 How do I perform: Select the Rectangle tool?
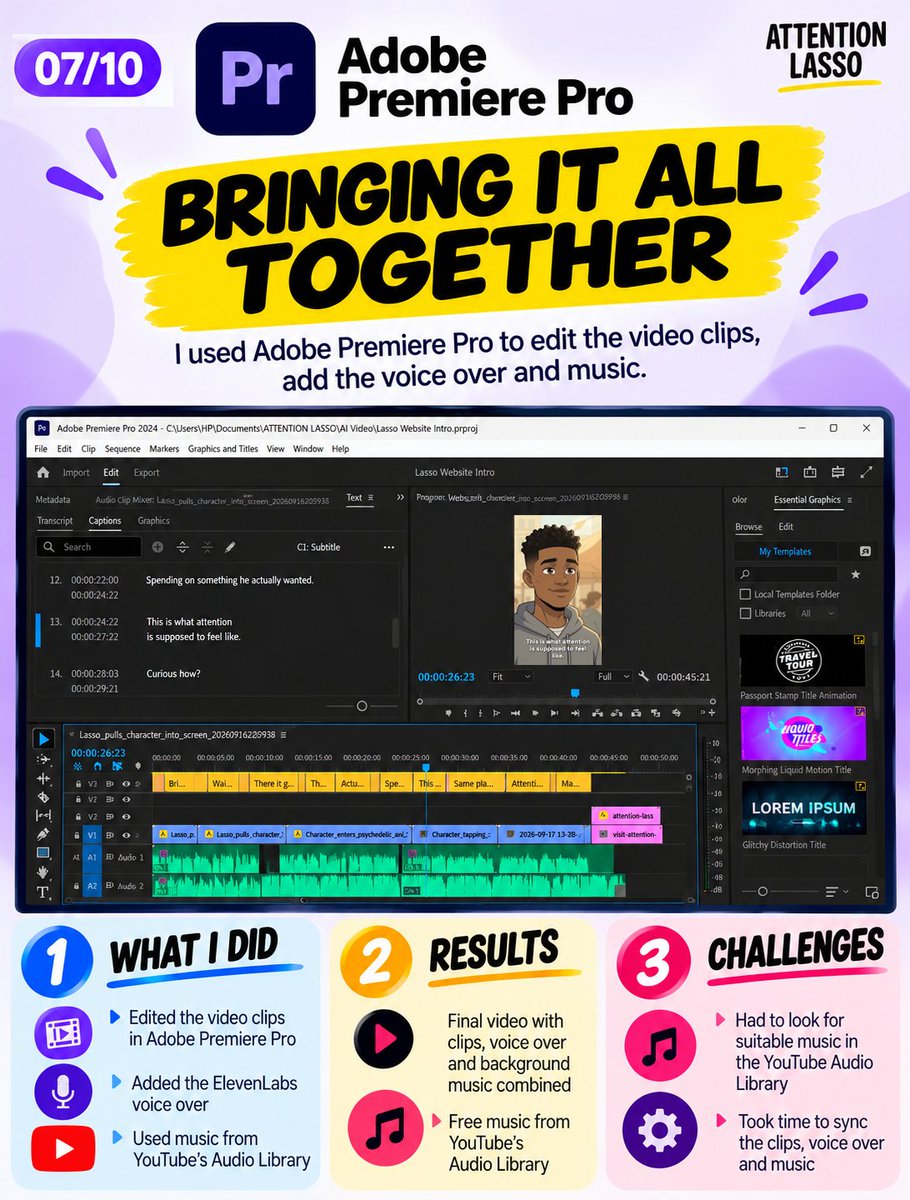(x=43, y=853)
